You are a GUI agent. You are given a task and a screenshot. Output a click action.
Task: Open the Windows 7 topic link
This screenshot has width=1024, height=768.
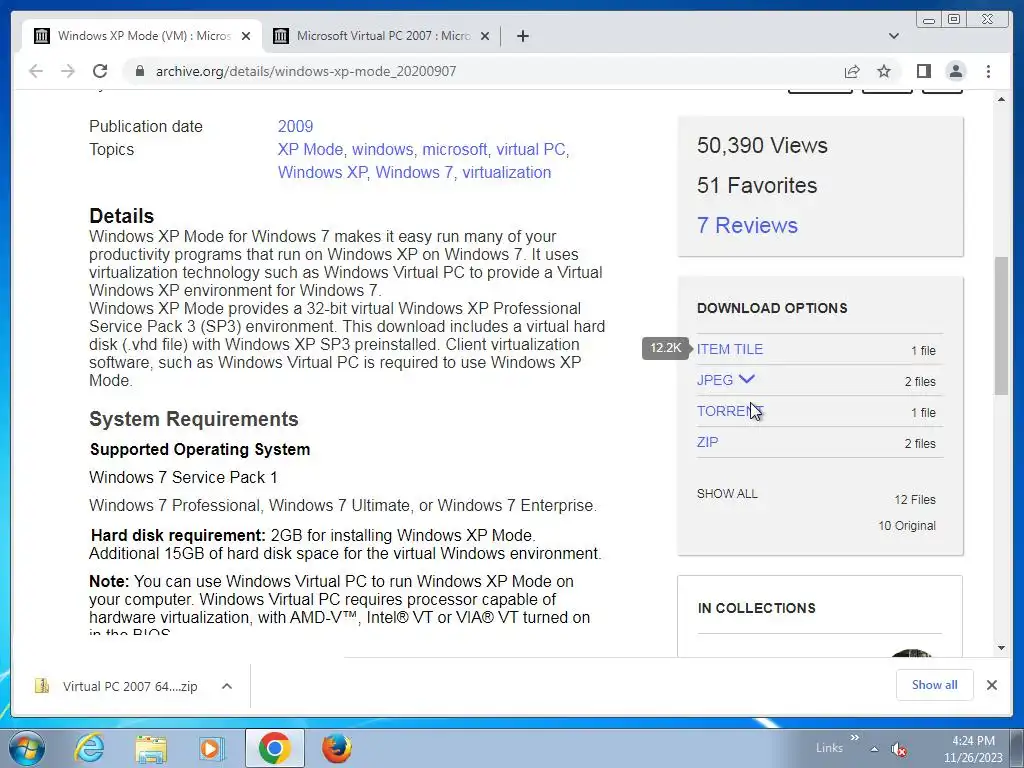(414, 172)
